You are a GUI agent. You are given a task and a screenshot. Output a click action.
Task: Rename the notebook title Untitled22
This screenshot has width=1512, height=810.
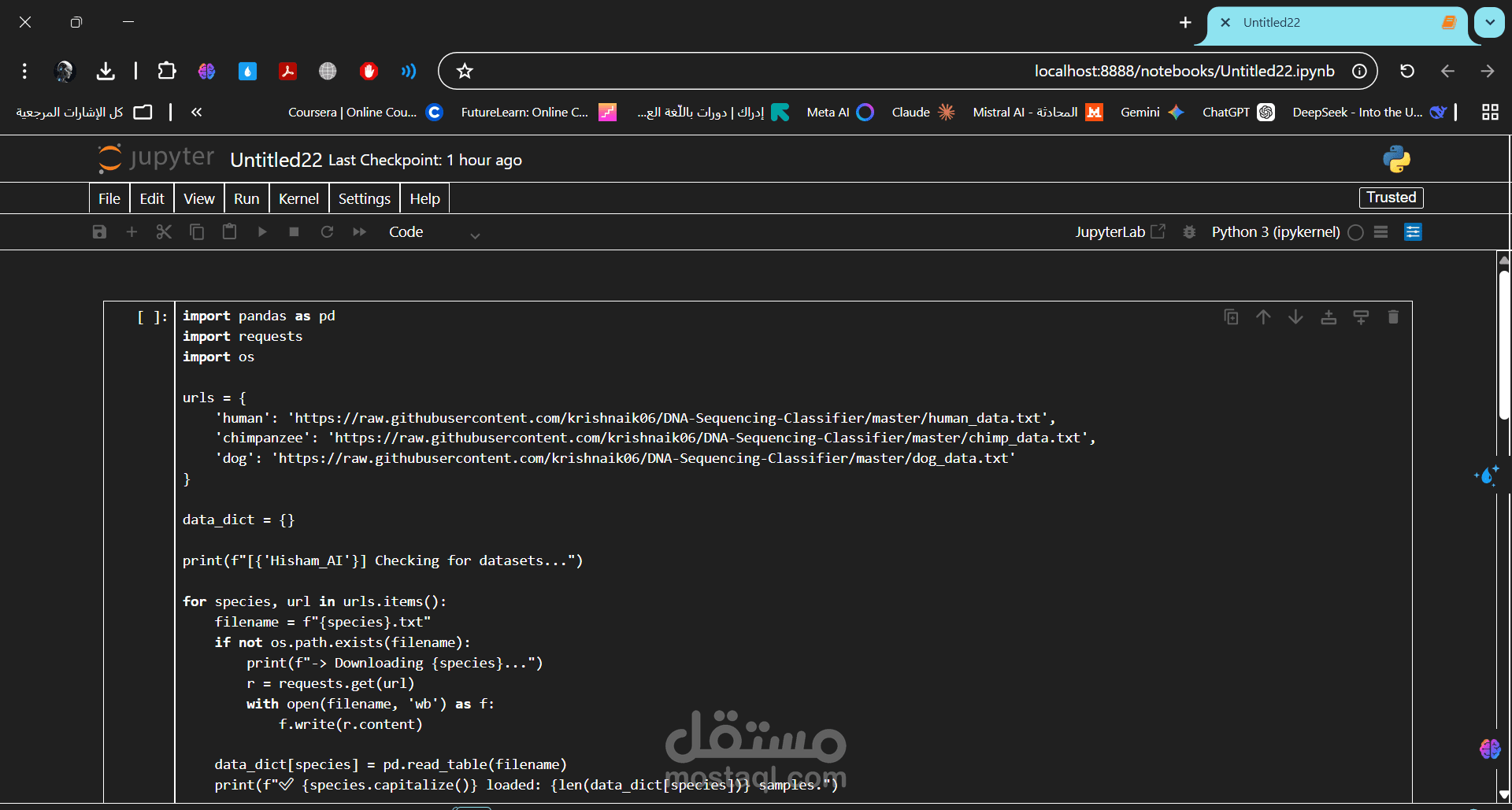coord(276,160)
